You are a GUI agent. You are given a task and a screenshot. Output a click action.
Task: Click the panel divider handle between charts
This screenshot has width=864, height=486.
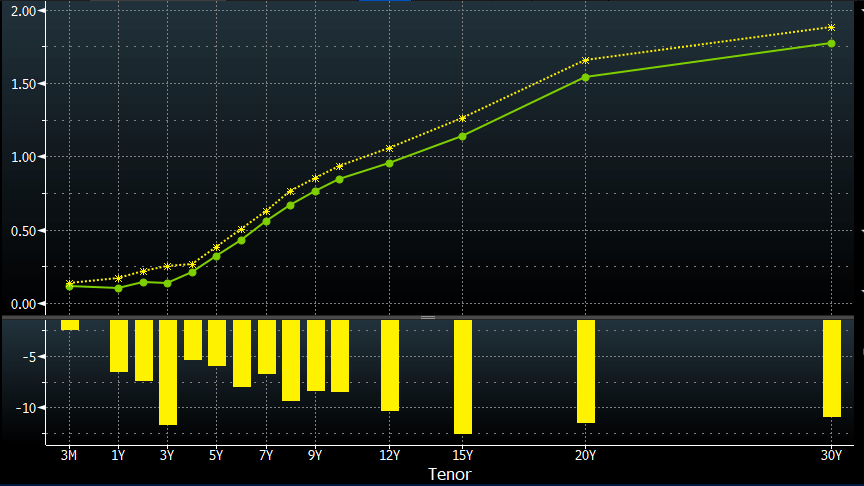pyautogui.click(x=428, y=317)
